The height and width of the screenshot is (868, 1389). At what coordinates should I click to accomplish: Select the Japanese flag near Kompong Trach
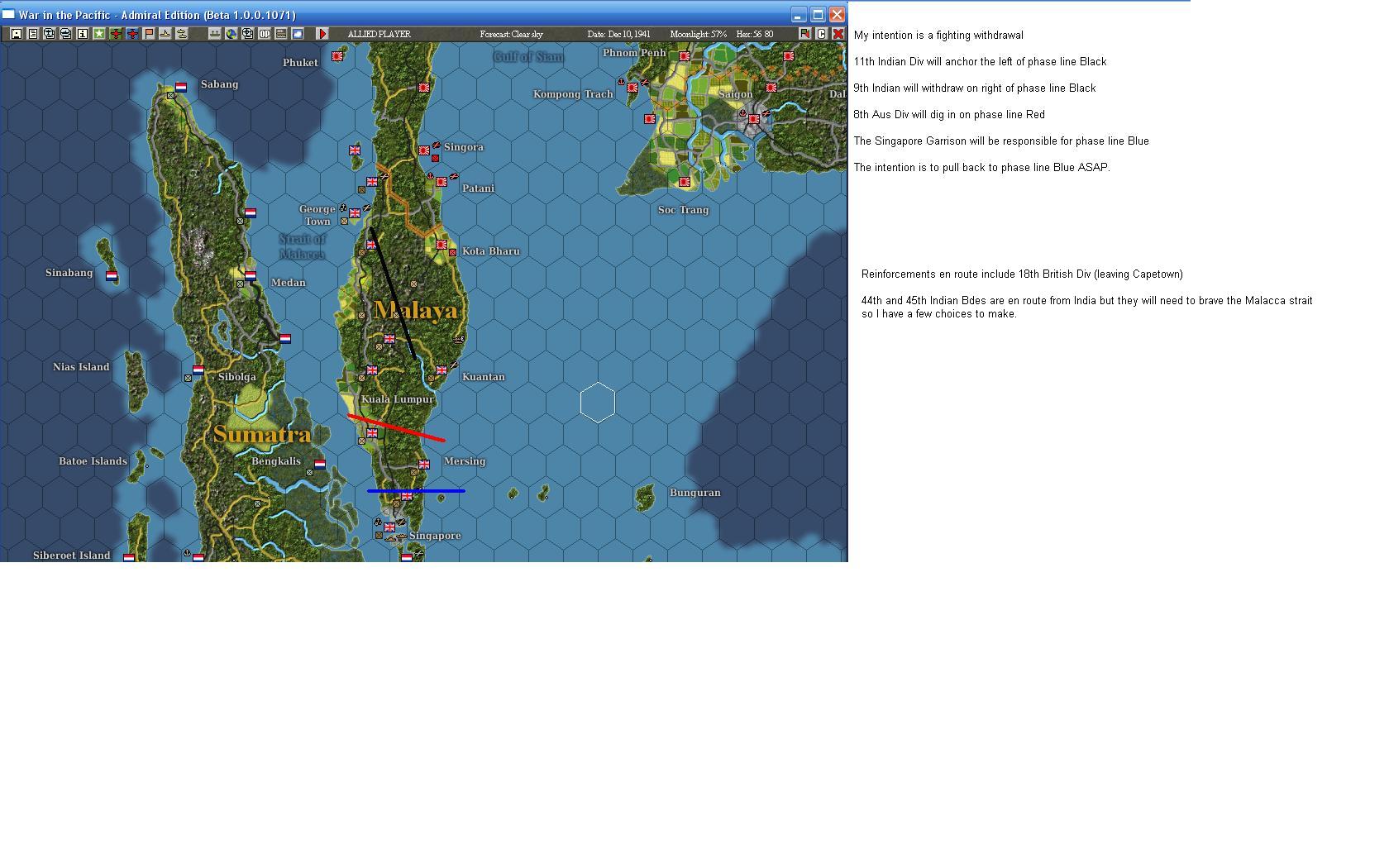click(632, 87)
